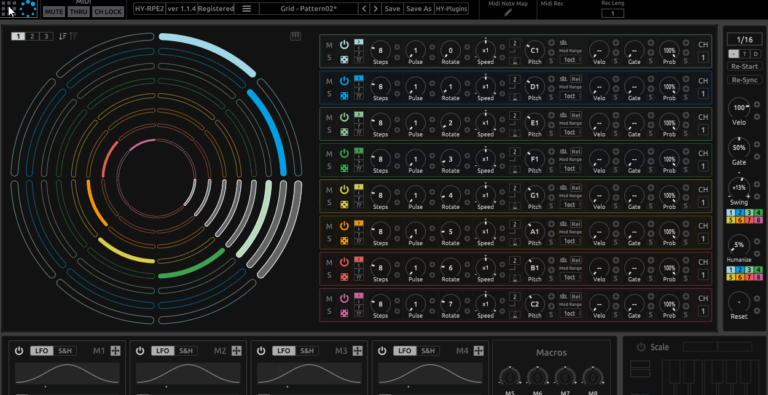768x395 pixels.
Task: Open the hamburger preset menu icon
Action: [x=247, y=9]
